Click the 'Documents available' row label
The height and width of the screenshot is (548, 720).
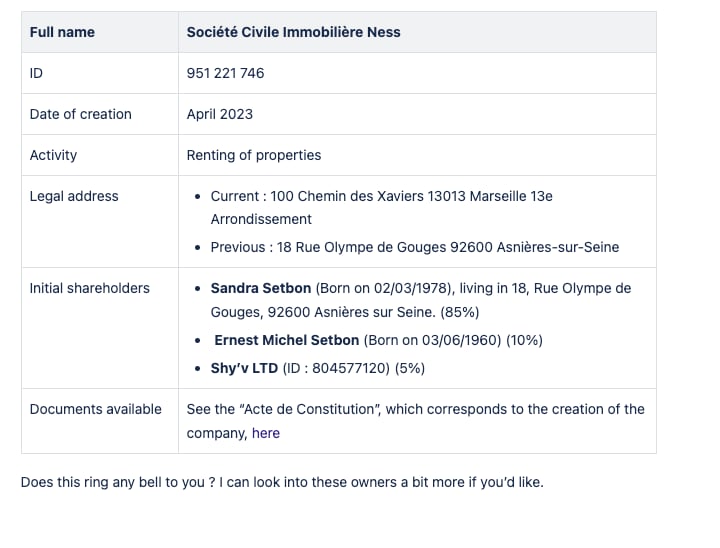(x=96, y=409)
